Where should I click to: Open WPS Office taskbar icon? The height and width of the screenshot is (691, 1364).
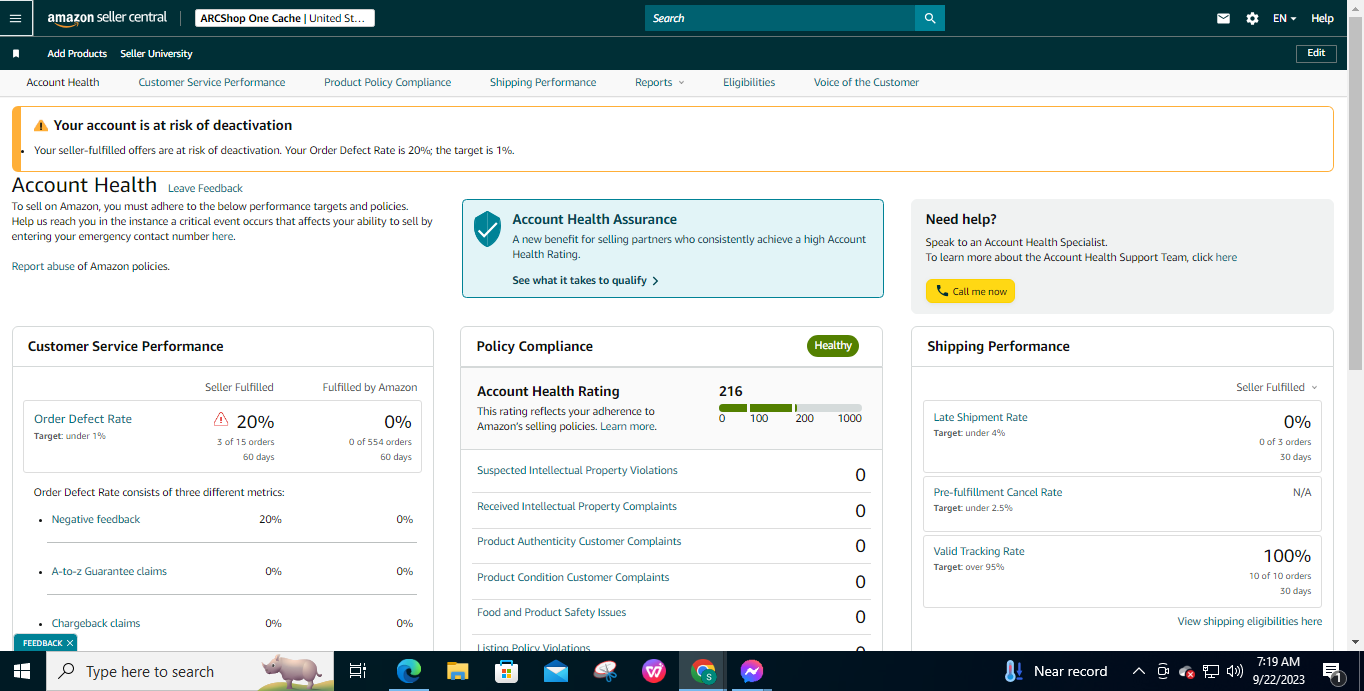[x=654, y=671]
